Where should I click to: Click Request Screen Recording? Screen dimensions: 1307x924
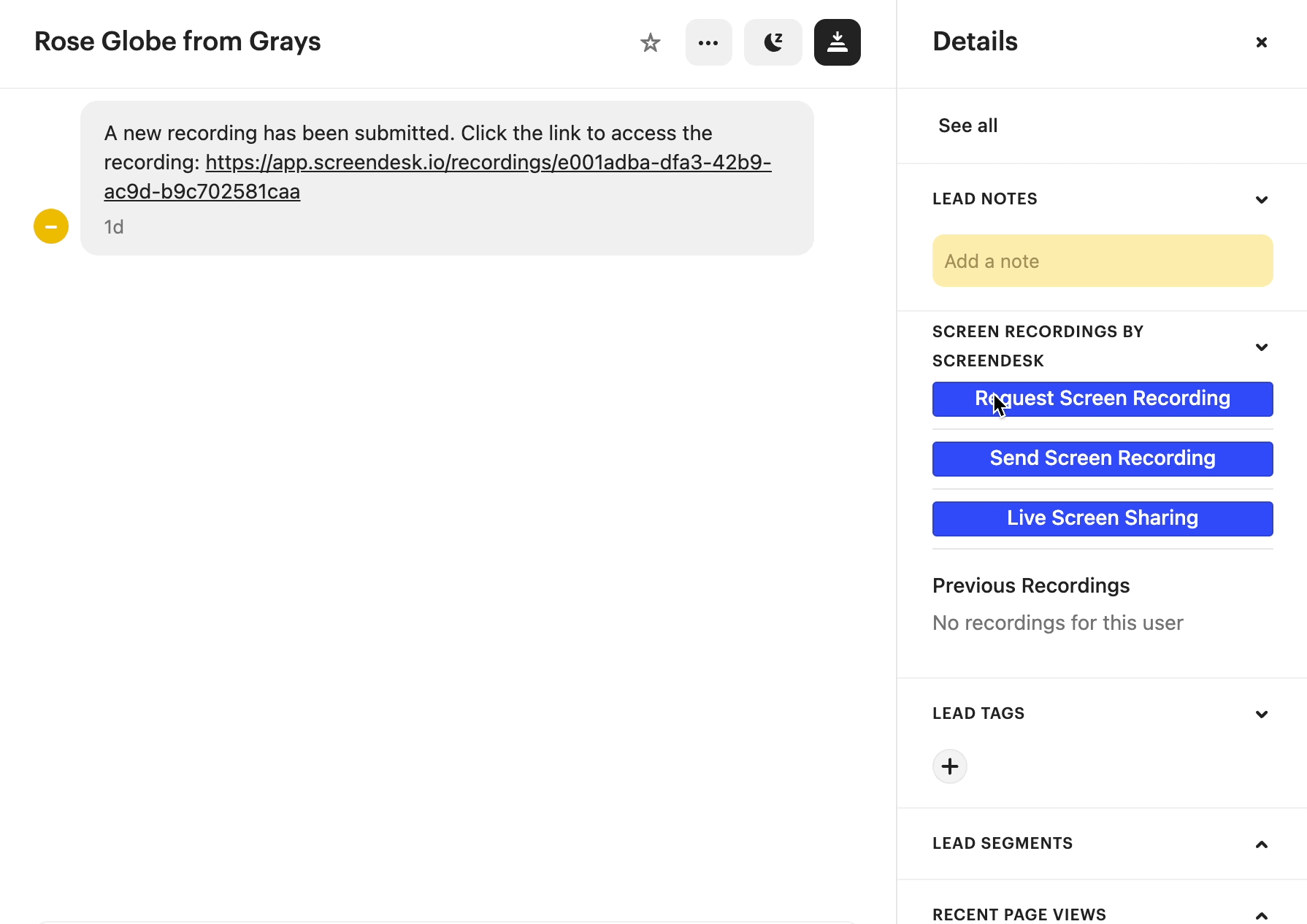coord(1102,399)
